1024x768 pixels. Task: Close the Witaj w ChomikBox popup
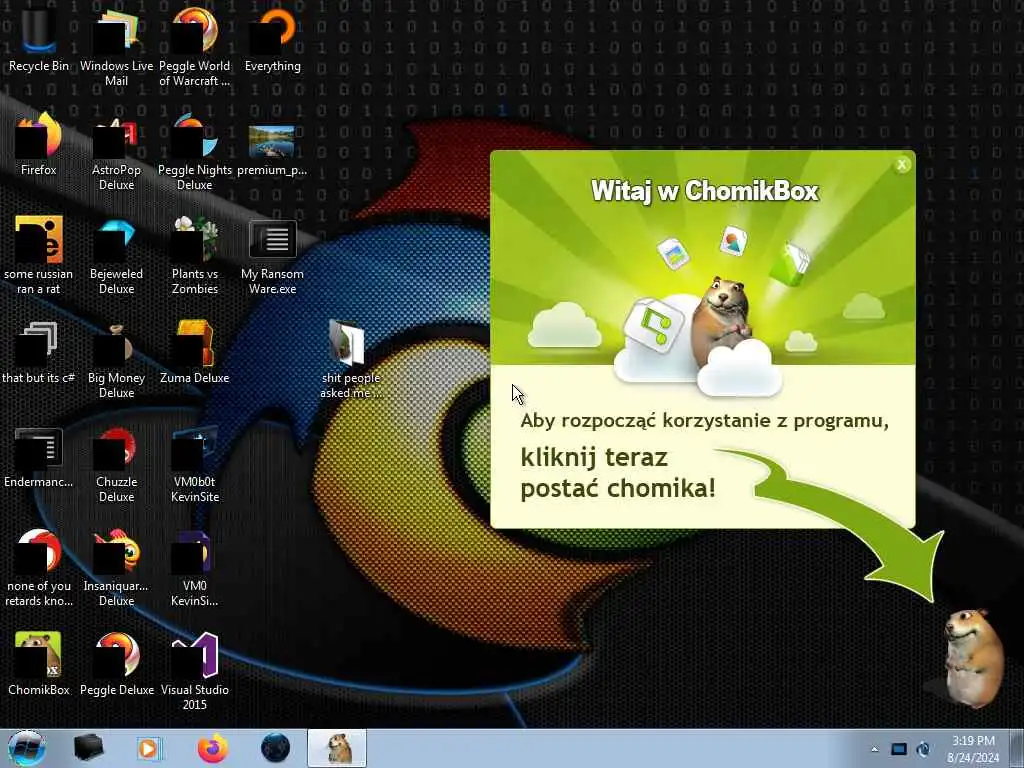902,165
